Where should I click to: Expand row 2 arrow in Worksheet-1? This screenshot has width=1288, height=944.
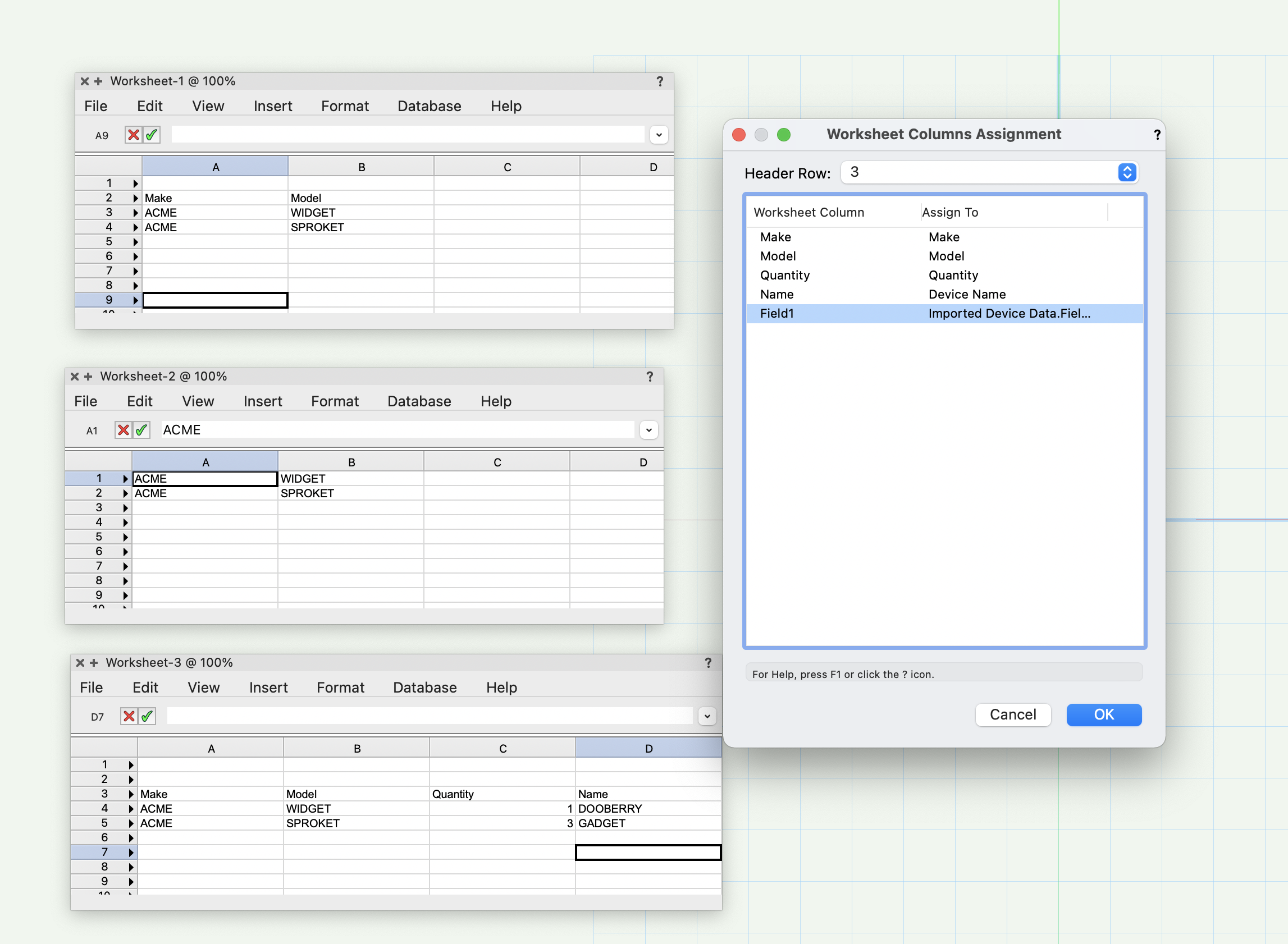pos(135,198)
